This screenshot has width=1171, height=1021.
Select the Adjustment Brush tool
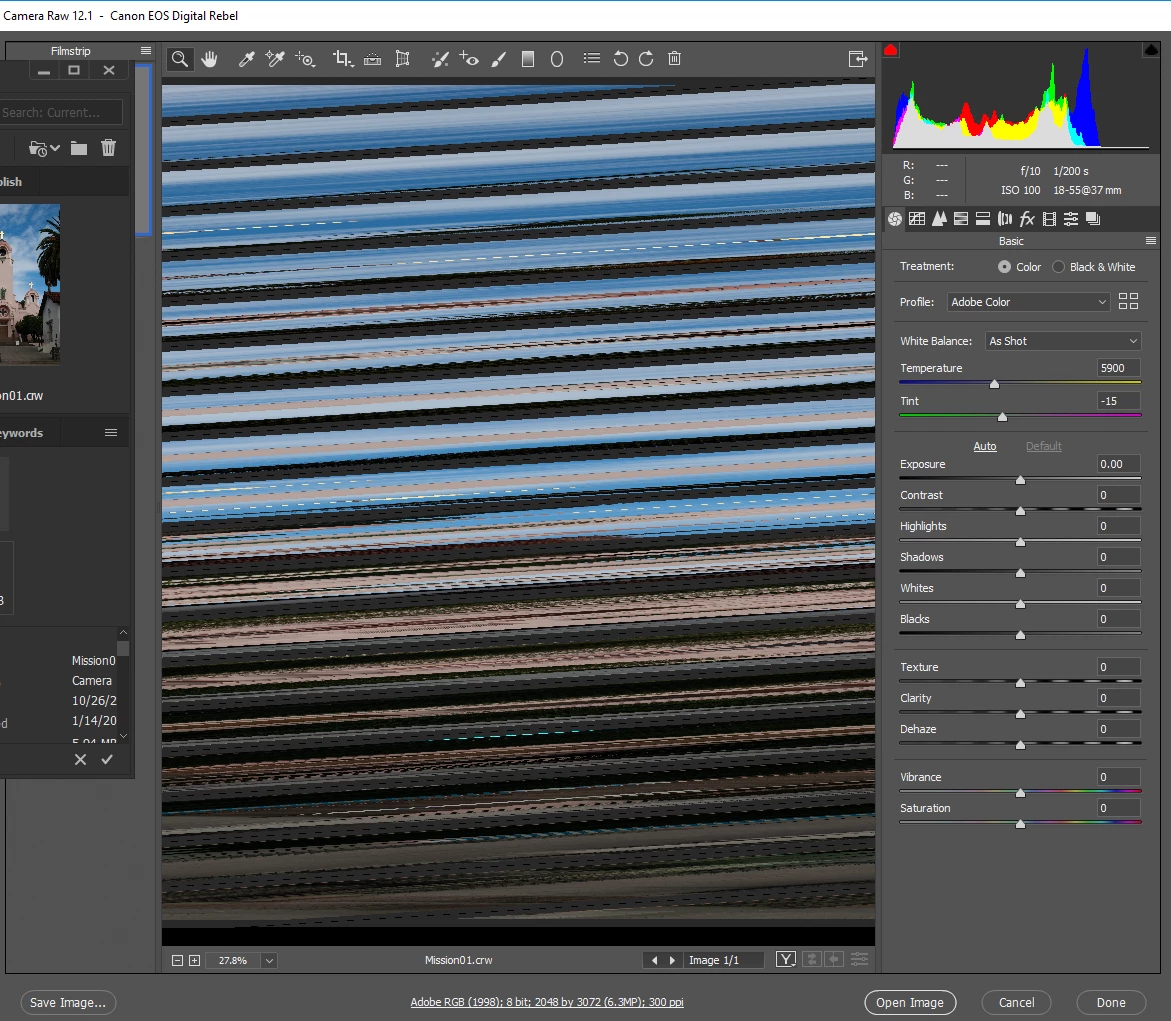(499, 59)
